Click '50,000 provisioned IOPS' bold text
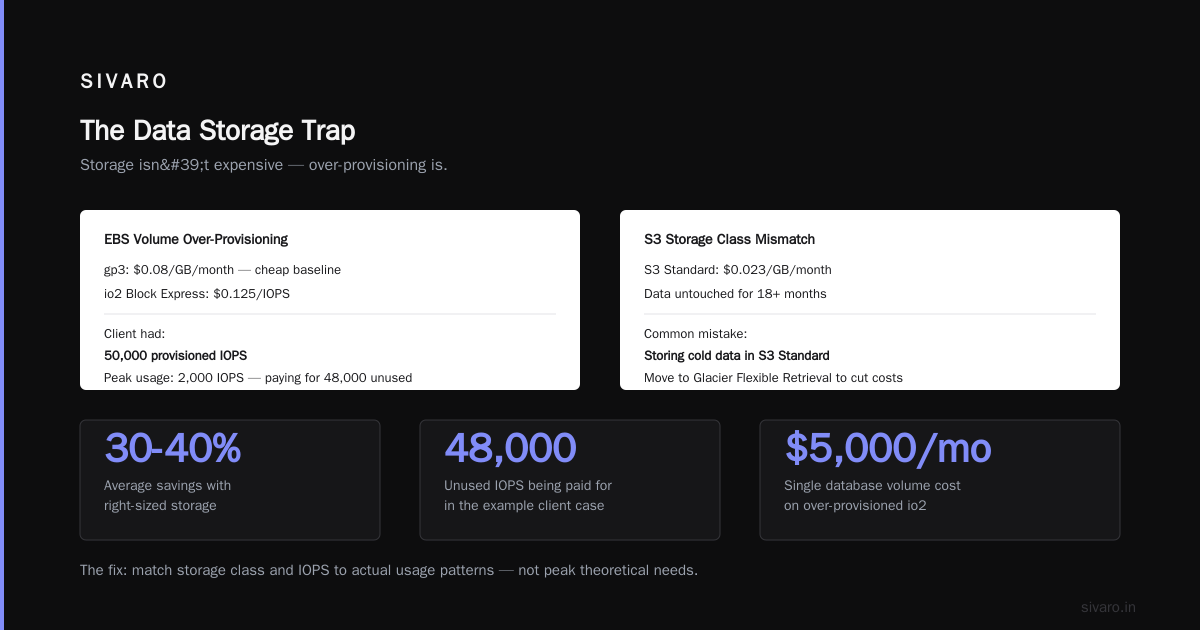Screen dimensions: 1200x630 175,356
